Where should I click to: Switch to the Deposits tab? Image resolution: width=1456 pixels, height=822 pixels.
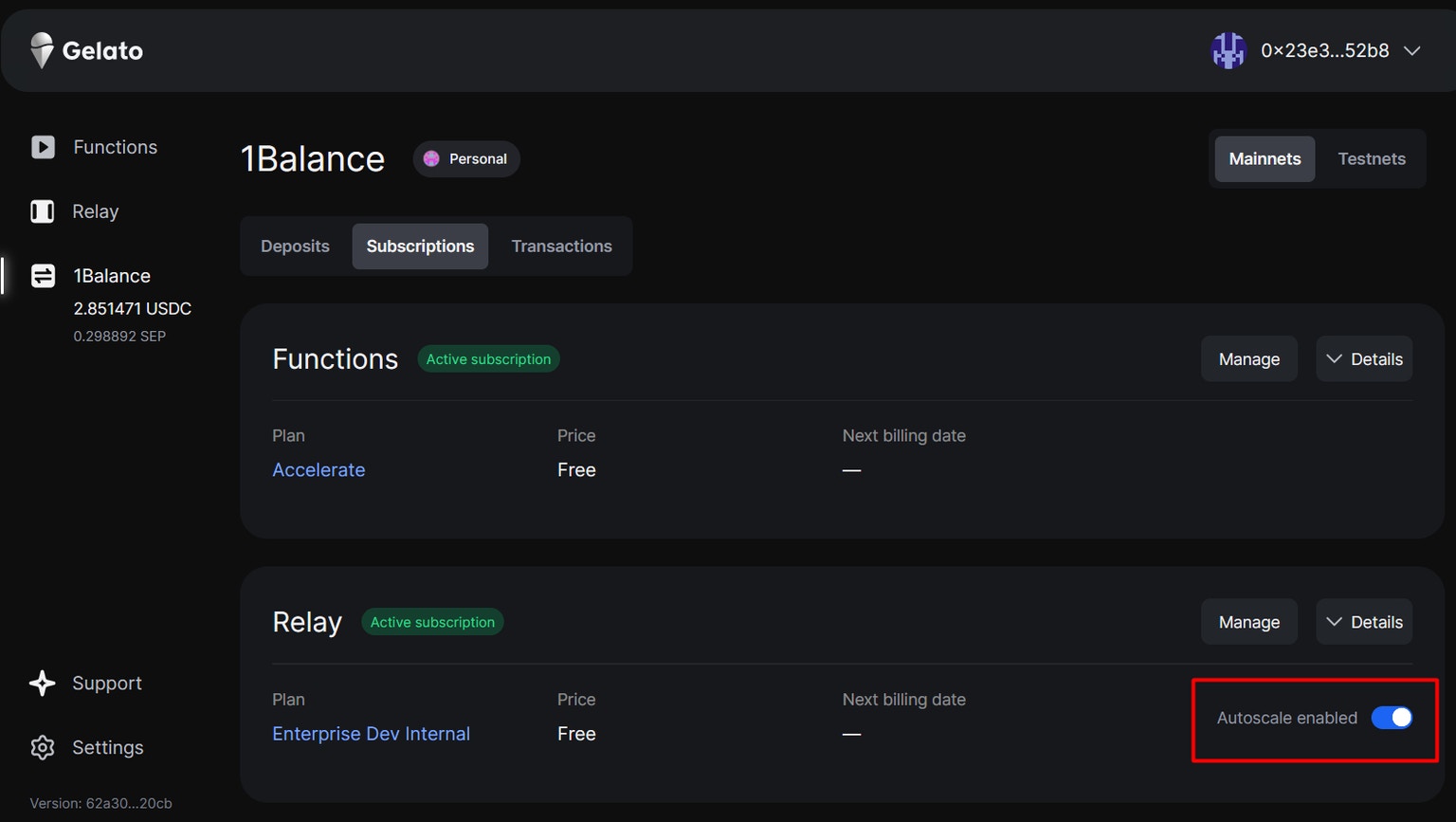295,246
